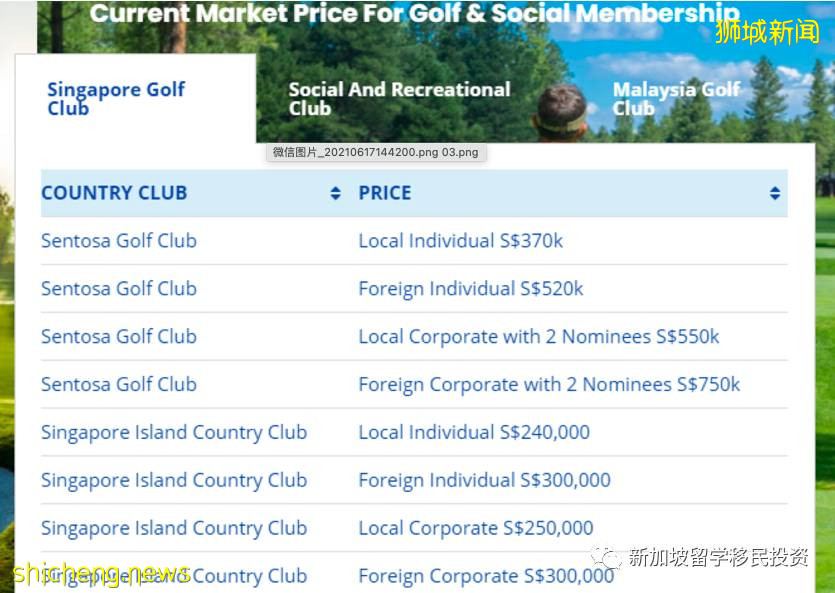Image resolution: width=835 pixels, height=593 pixels.
Task: Click the Local Individual S$370k price
Action: pos(461,241)
